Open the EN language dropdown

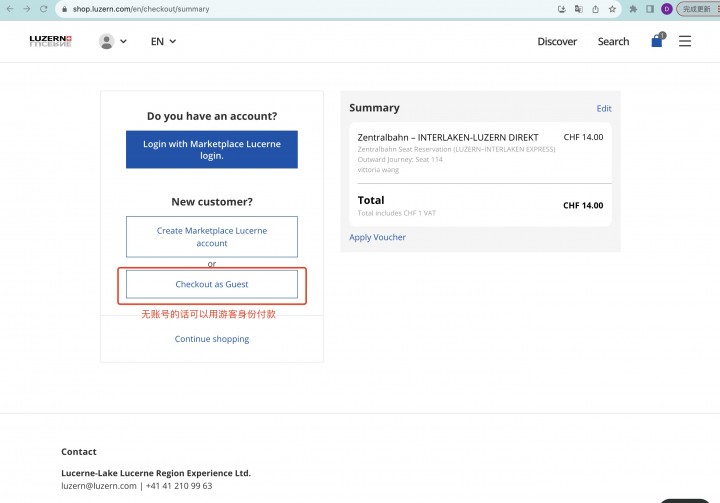click(x=163, y=41)
